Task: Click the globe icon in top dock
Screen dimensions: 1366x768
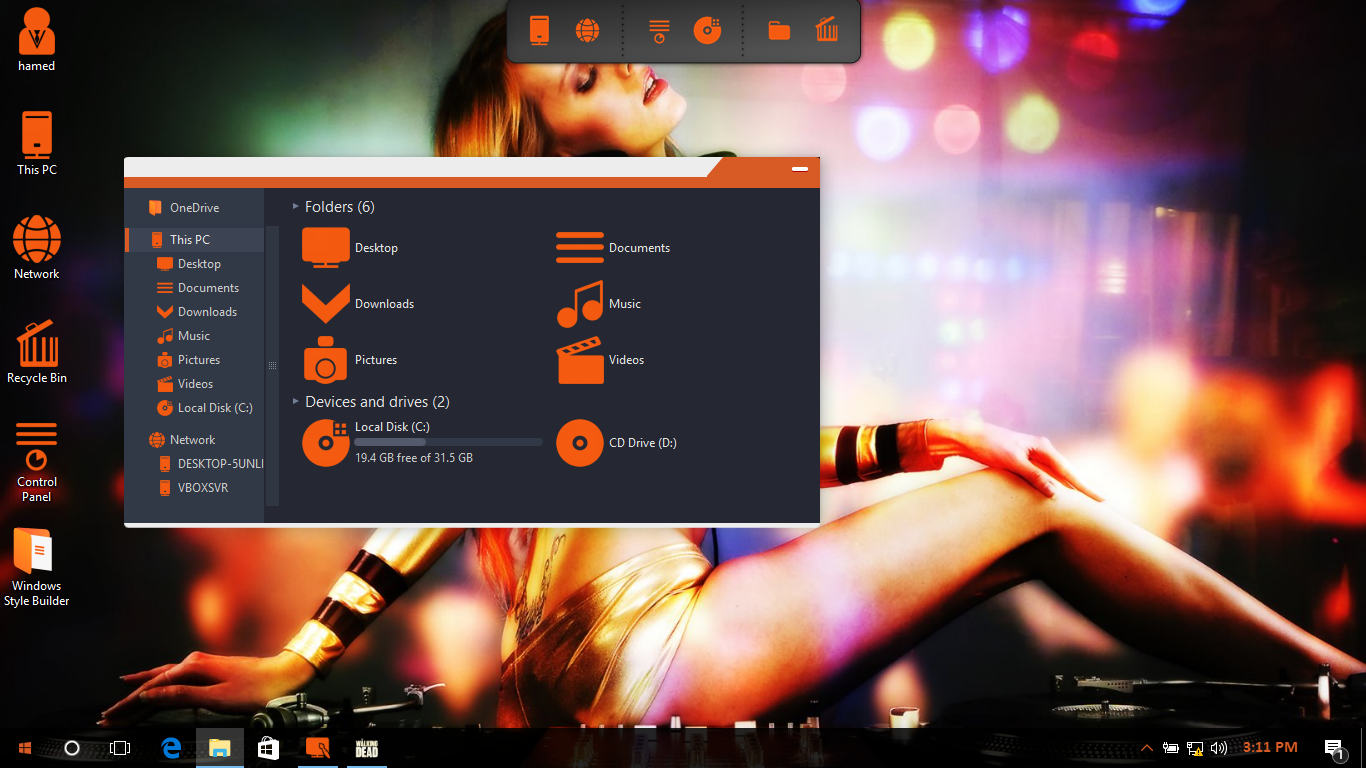Action: [587, 31]
